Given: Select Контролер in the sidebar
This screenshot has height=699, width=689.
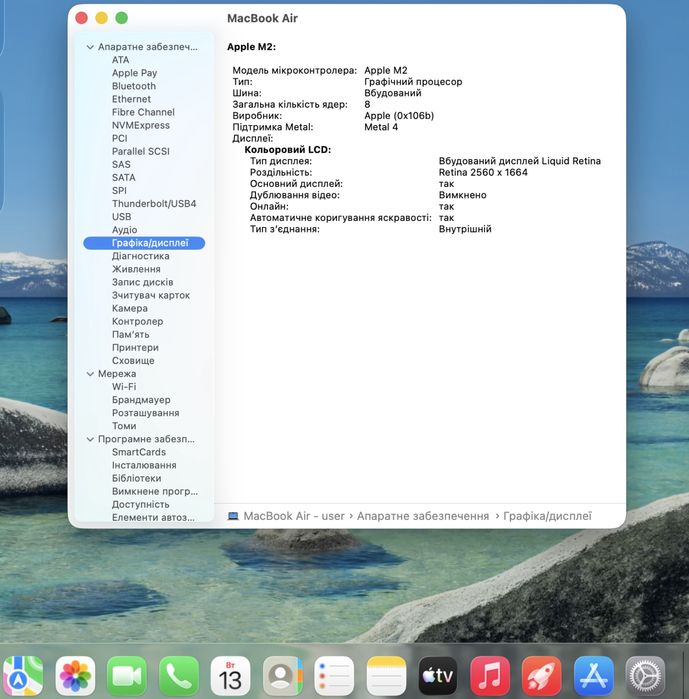Looking at the screenshot, I should pos(137,321).
